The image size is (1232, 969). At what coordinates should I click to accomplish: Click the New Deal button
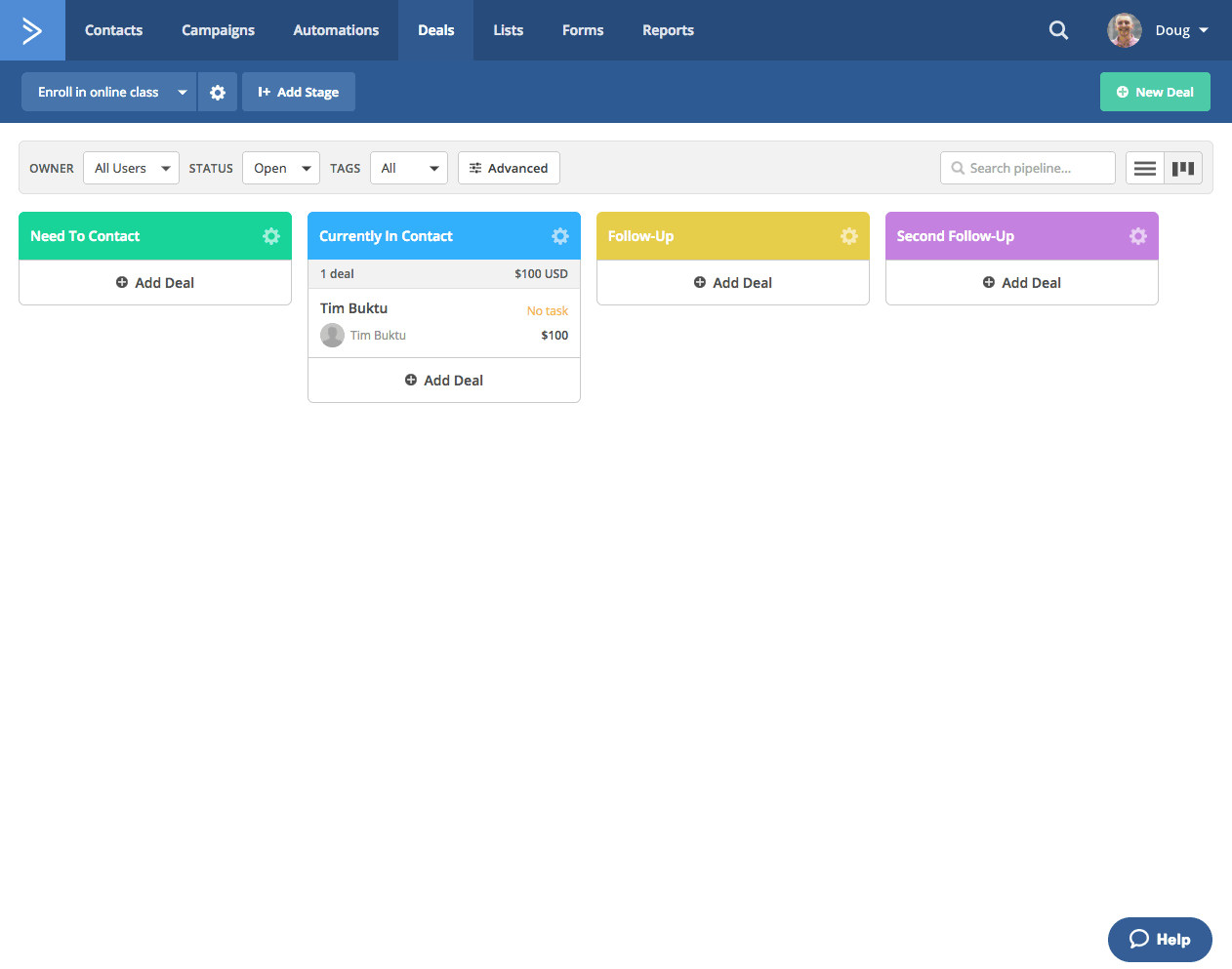pyautogui.click(x=1155, y=92)
